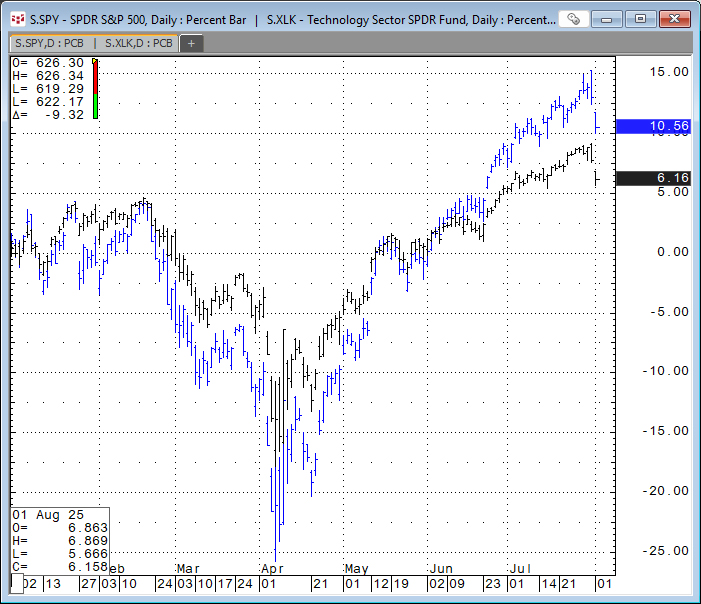This screenshot has height=604, width=701.
Task: Click the blue 10.56 XLK price label
Action: pyautogui.click(x=653, y=126)
